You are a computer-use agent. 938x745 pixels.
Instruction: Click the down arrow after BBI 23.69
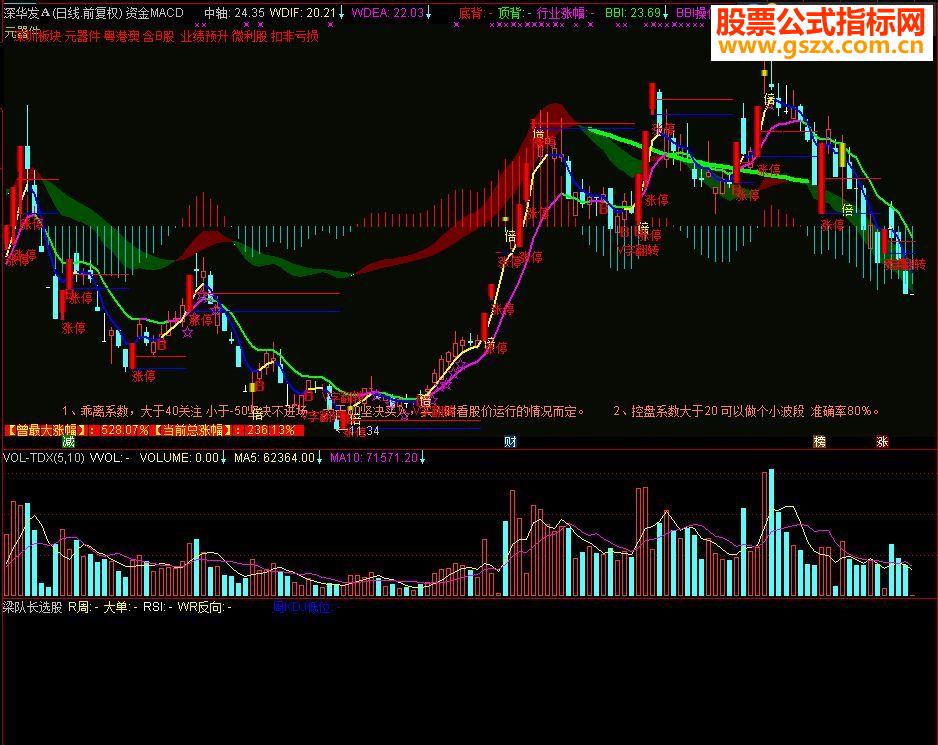[x=665, y=13]
